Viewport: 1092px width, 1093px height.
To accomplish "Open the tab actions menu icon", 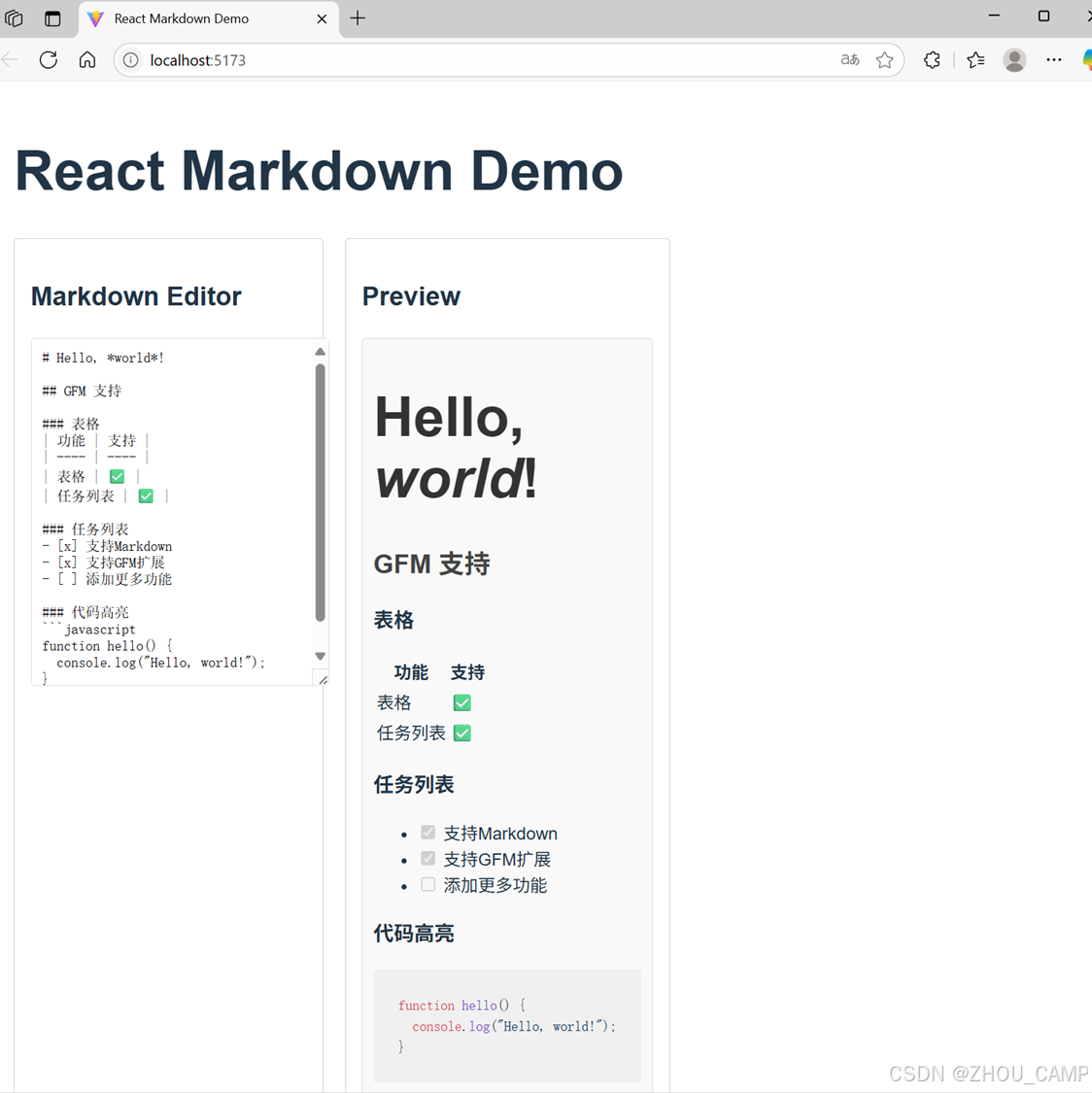I will click(53, 18).
